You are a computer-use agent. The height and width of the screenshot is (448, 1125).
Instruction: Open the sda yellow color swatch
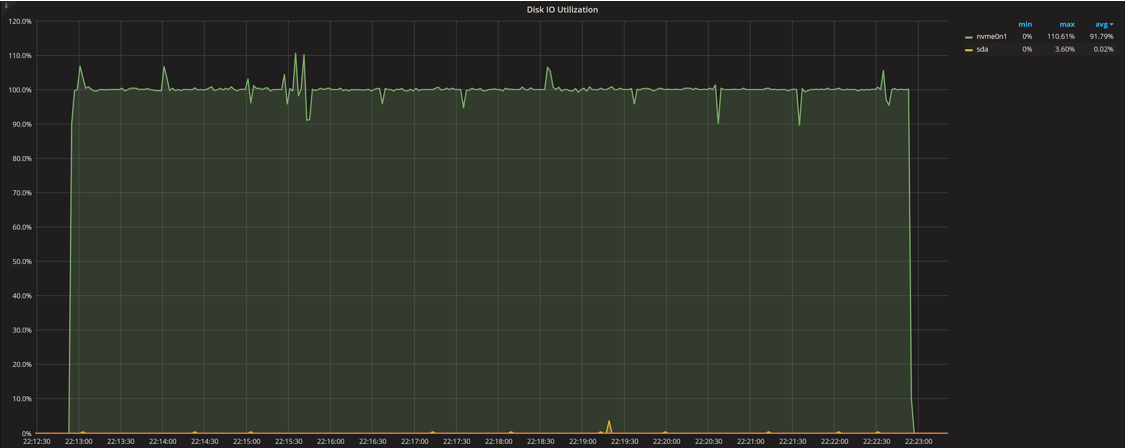968,49
